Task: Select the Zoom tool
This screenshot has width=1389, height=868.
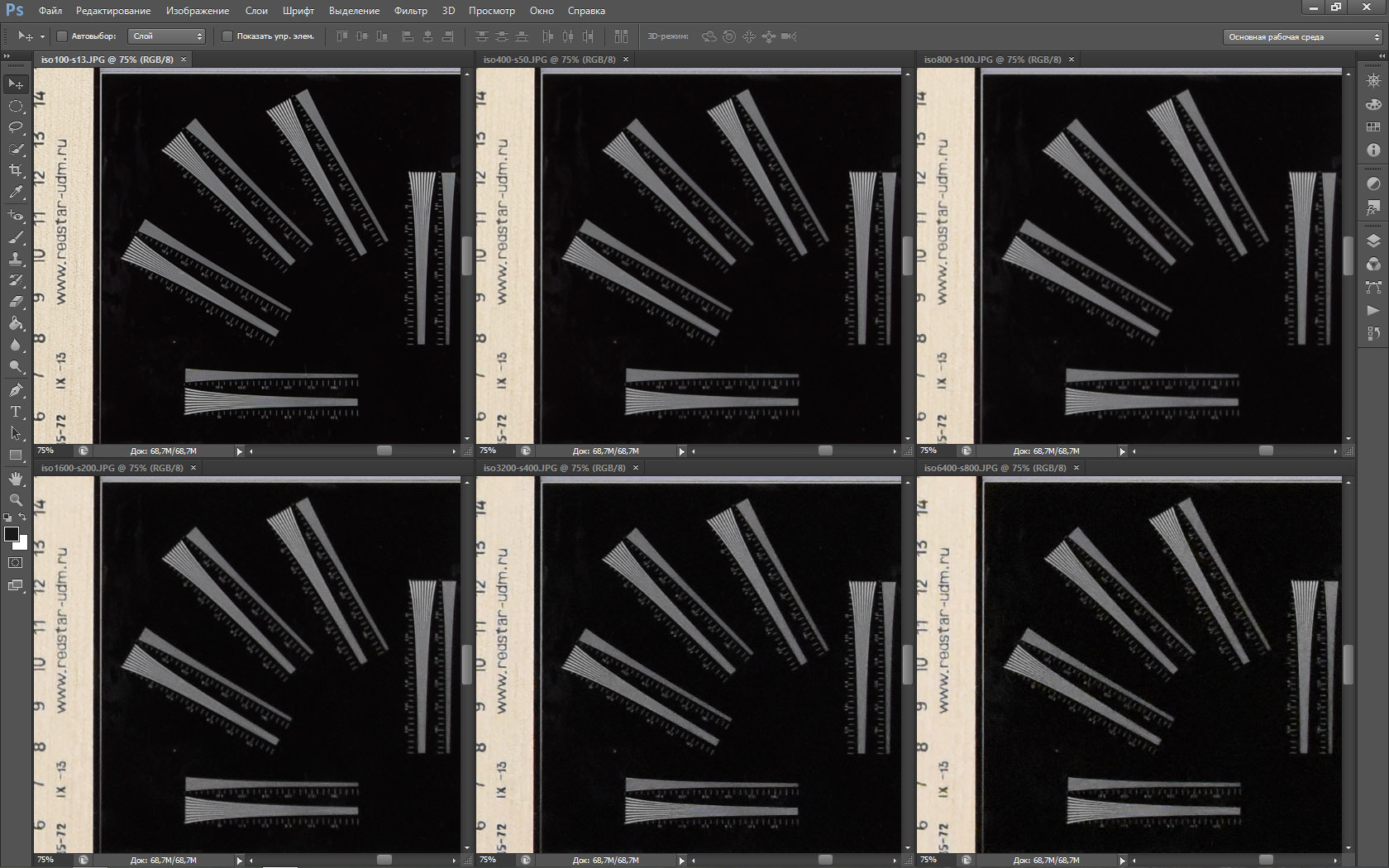Action: tap(16, 500)
